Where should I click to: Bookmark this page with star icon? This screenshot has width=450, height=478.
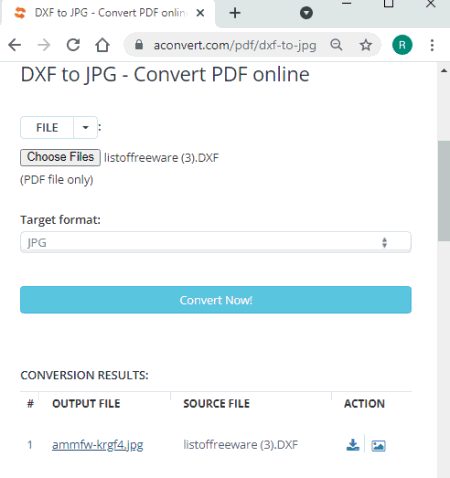click(x=366, y=45)
